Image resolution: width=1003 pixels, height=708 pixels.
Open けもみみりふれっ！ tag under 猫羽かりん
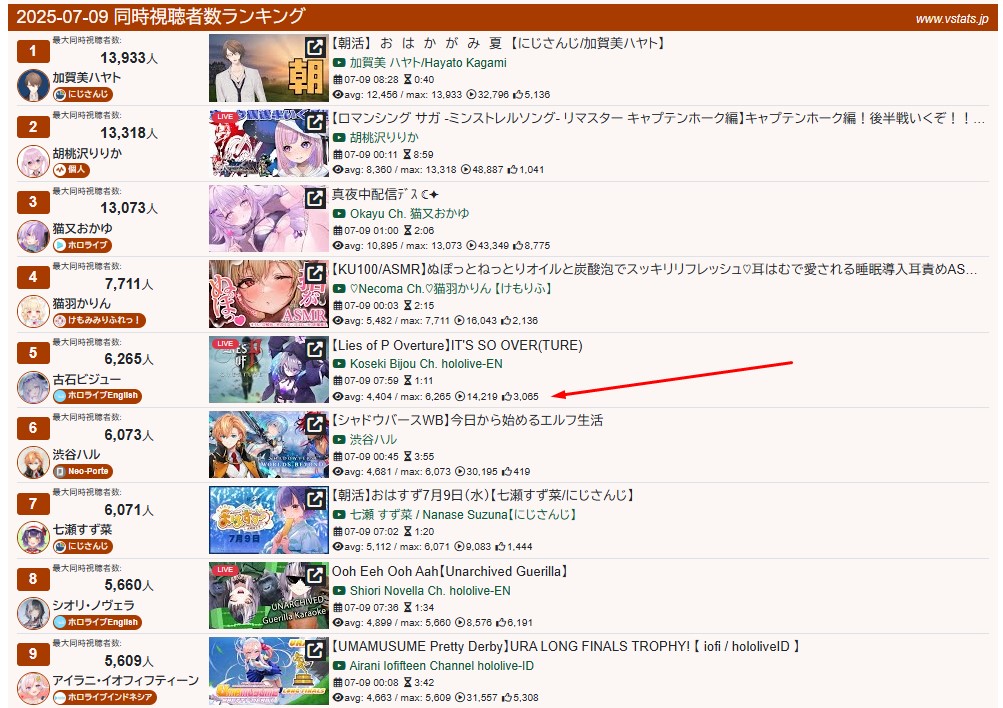(99, 320)
